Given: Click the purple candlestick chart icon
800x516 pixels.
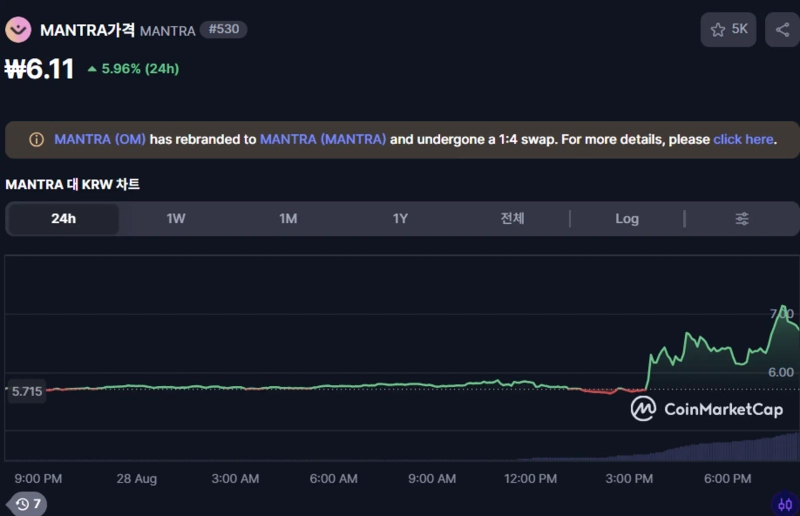Looking at the screenshot, I should point(785,504).
